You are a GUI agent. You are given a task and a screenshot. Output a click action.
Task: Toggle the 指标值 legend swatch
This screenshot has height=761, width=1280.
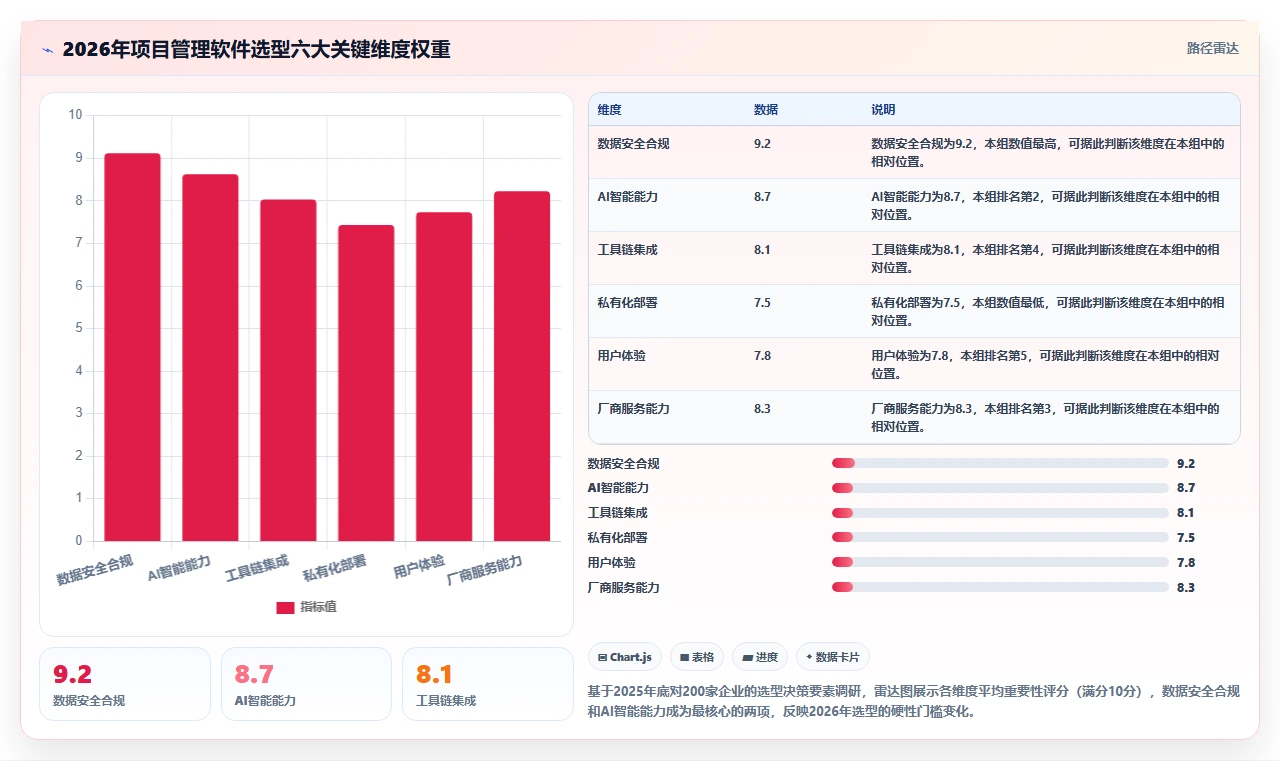285,607
